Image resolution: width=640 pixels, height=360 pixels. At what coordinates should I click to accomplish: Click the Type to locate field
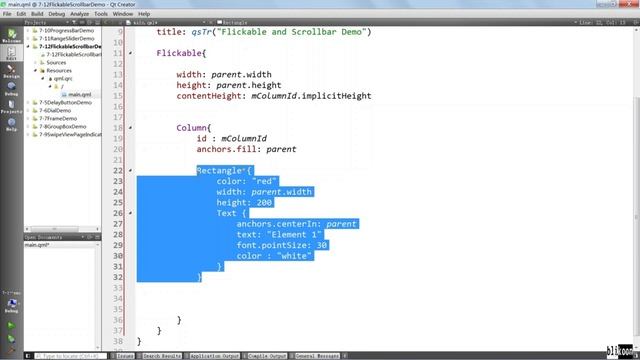click(70, 356)
